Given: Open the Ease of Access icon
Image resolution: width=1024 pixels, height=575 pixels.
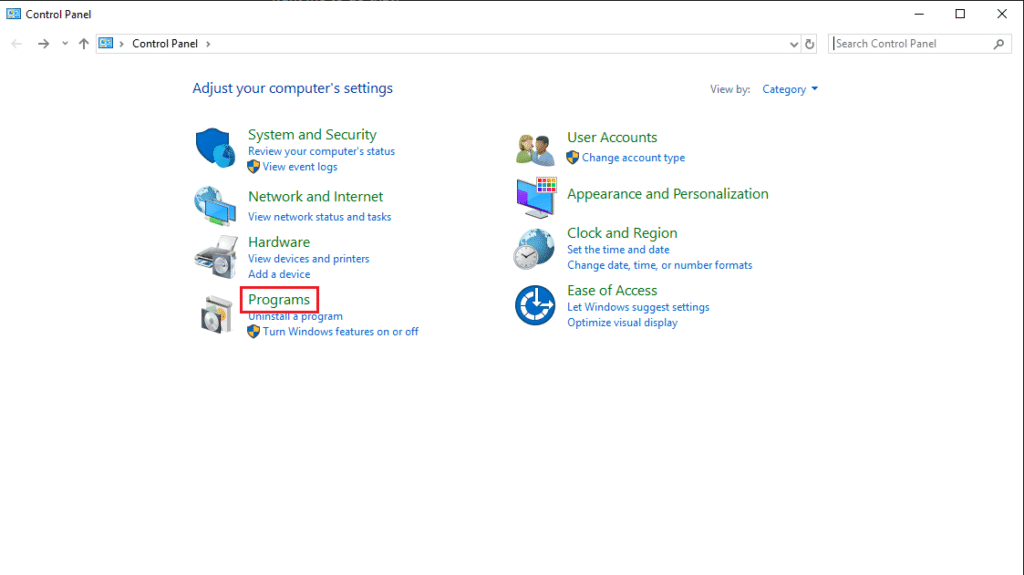Looking at the screenshot, I should pos(535,305).
